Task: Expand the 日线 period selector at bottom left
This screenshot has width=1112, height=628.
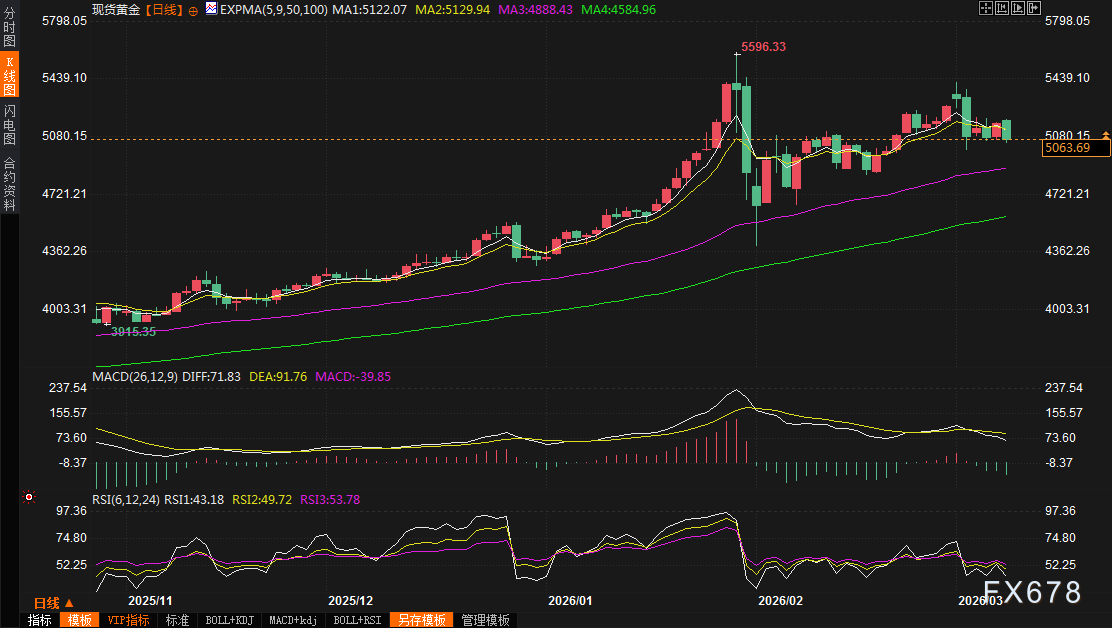Action: pyautogui.click(x=53, y=603)
